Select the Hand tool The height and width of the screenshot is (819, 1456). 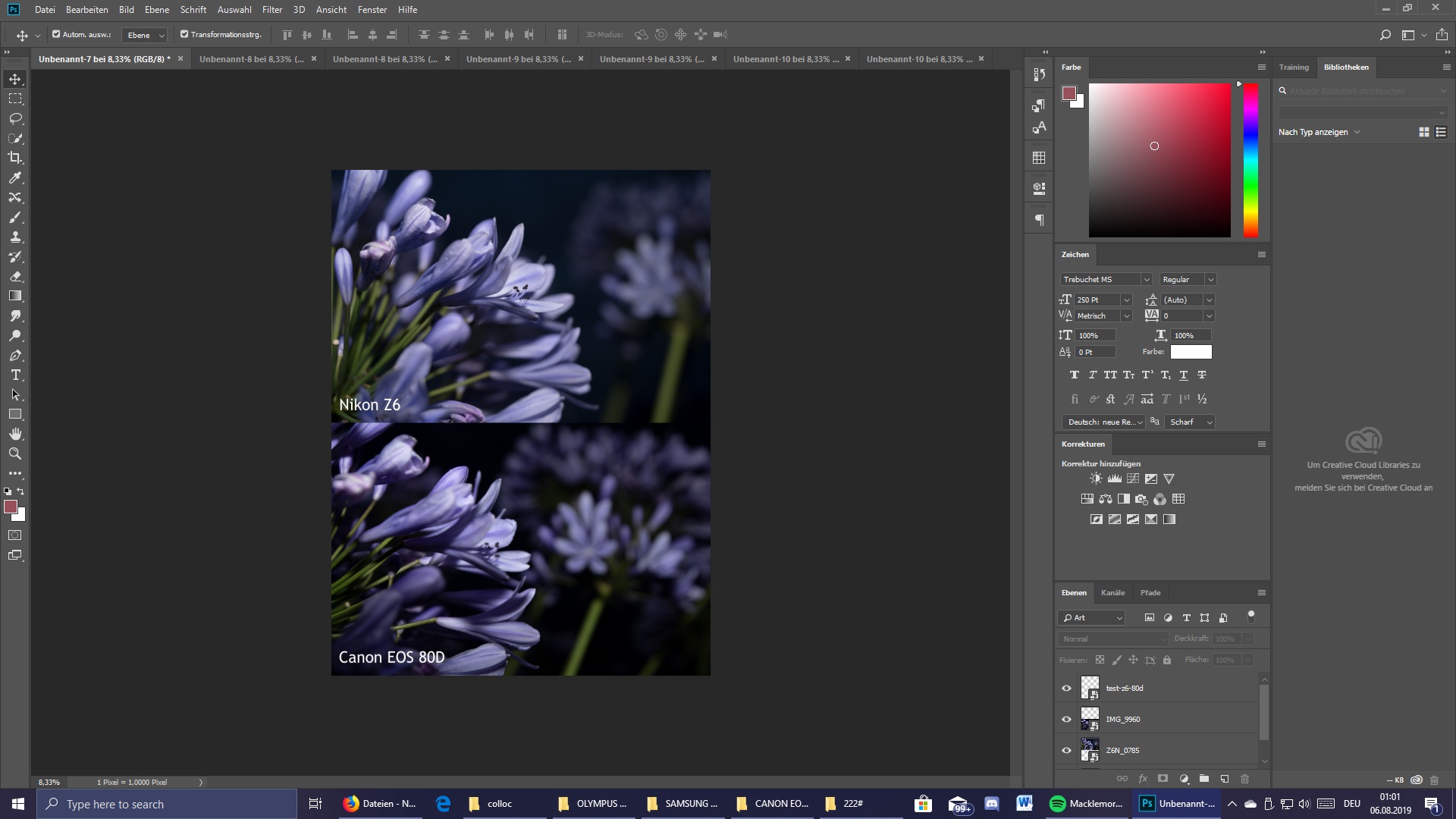[x=15, y=434]
